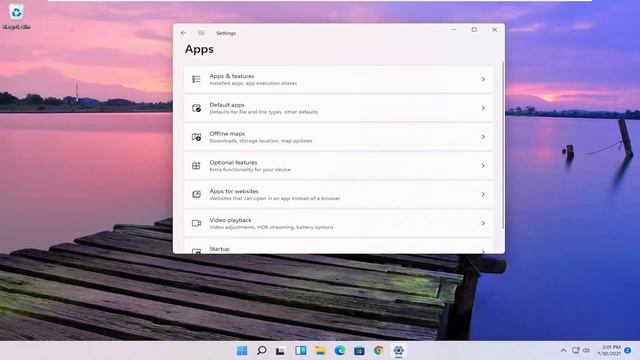The height and width of the screenshot is (360, 640).
Task: Expand Apps & features chevron
Action: tap(483, 79)
